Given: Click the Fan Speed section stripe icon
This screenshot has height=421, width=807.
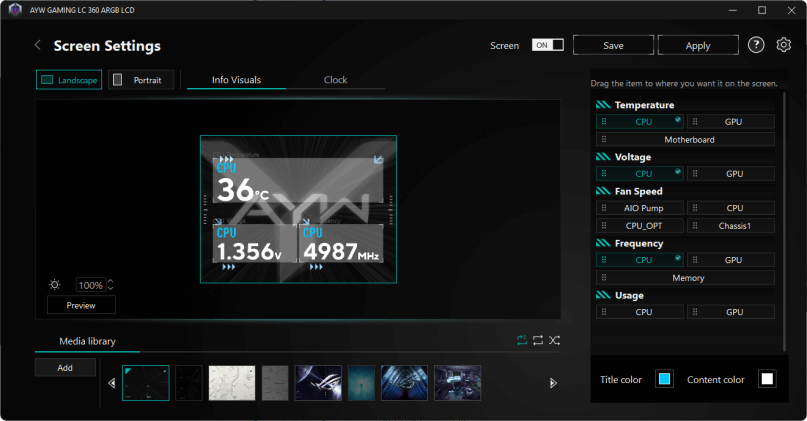Looking at the screenshot, I should (x=603, y=191).
